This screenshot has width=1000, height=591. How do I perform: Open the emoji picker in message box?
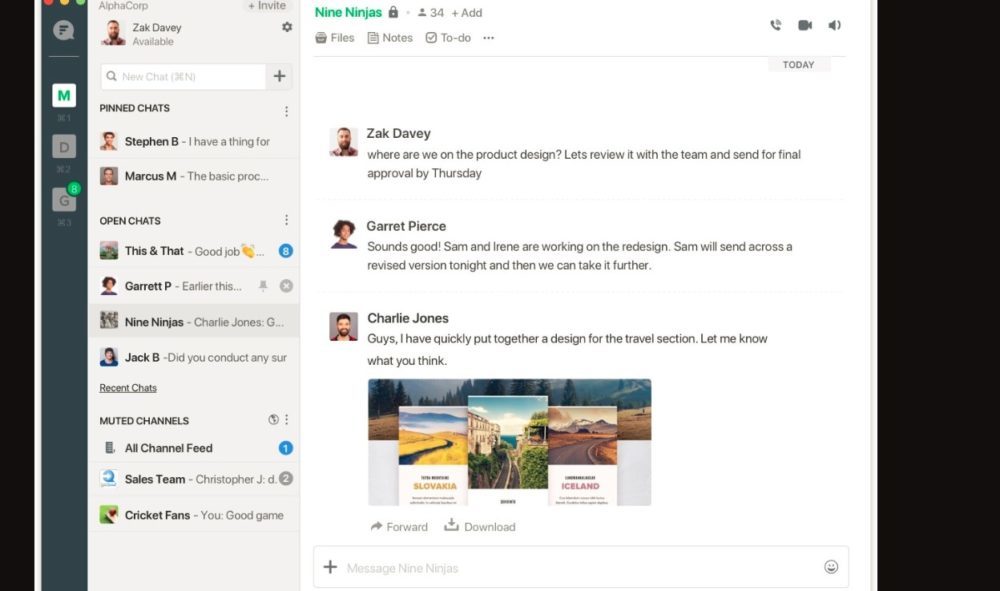pyautogui.click(x=831, y=567)
